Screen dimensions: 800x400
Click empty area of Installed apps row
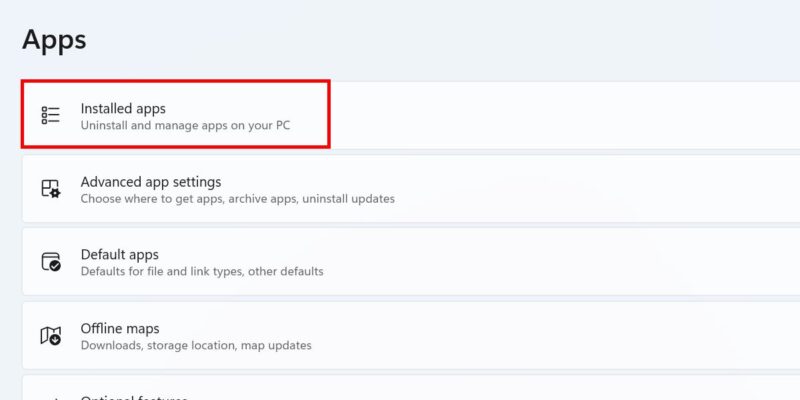(561, 115)
